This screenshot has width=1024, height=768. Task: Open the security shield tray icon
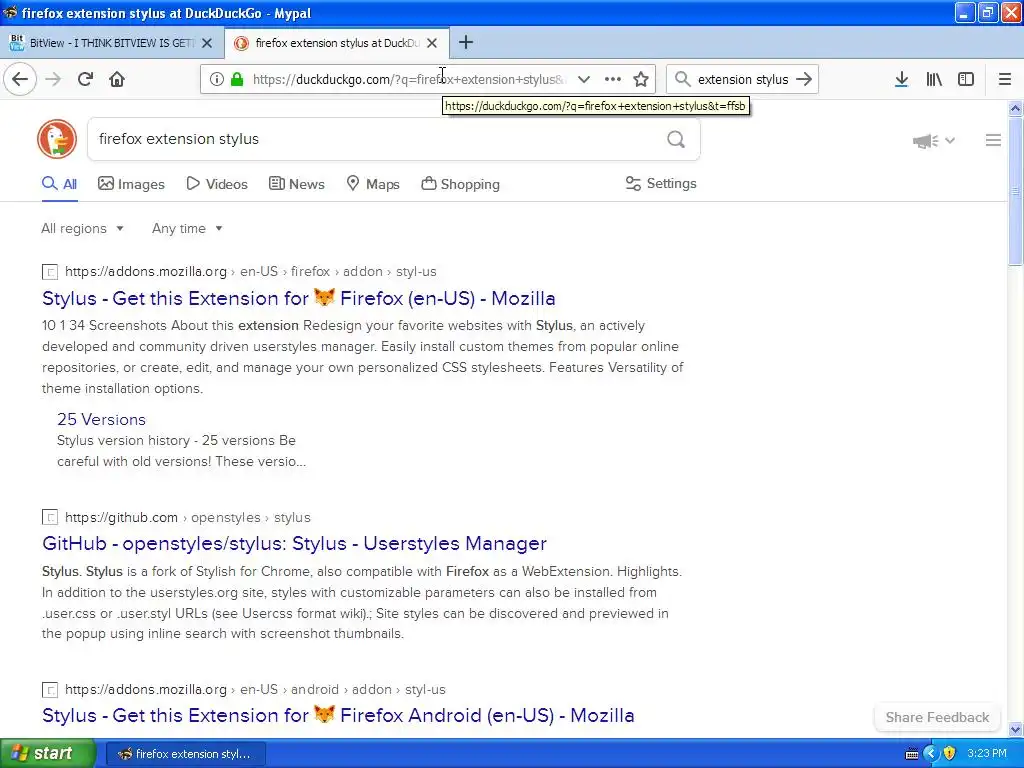pos(950,753)
